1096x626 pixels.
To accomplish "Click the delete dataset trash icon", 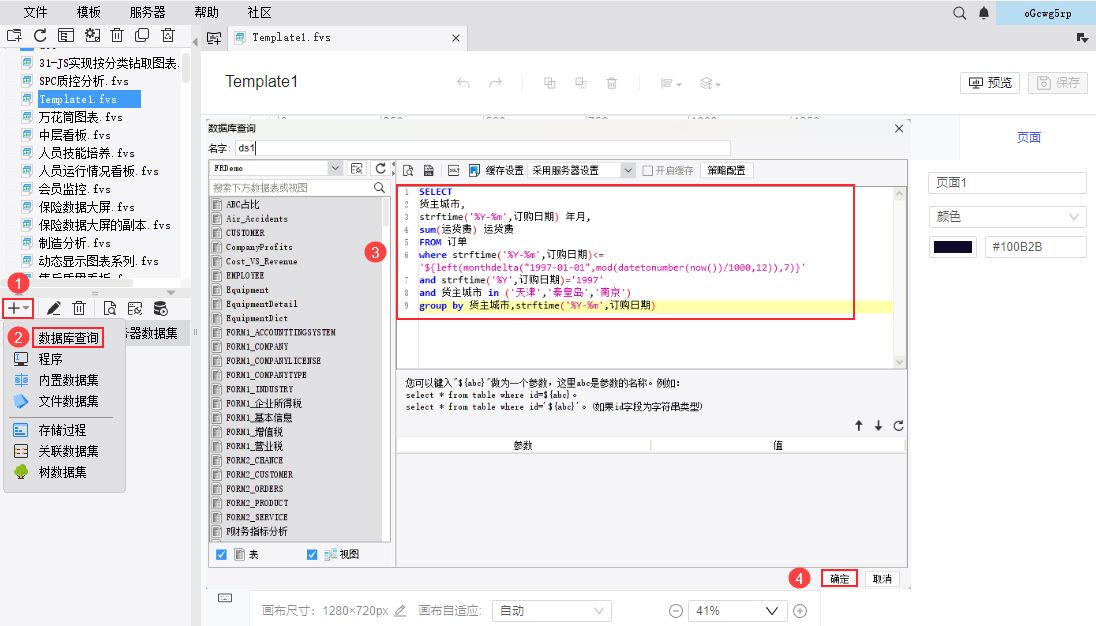I will click(x=79, y=308).
